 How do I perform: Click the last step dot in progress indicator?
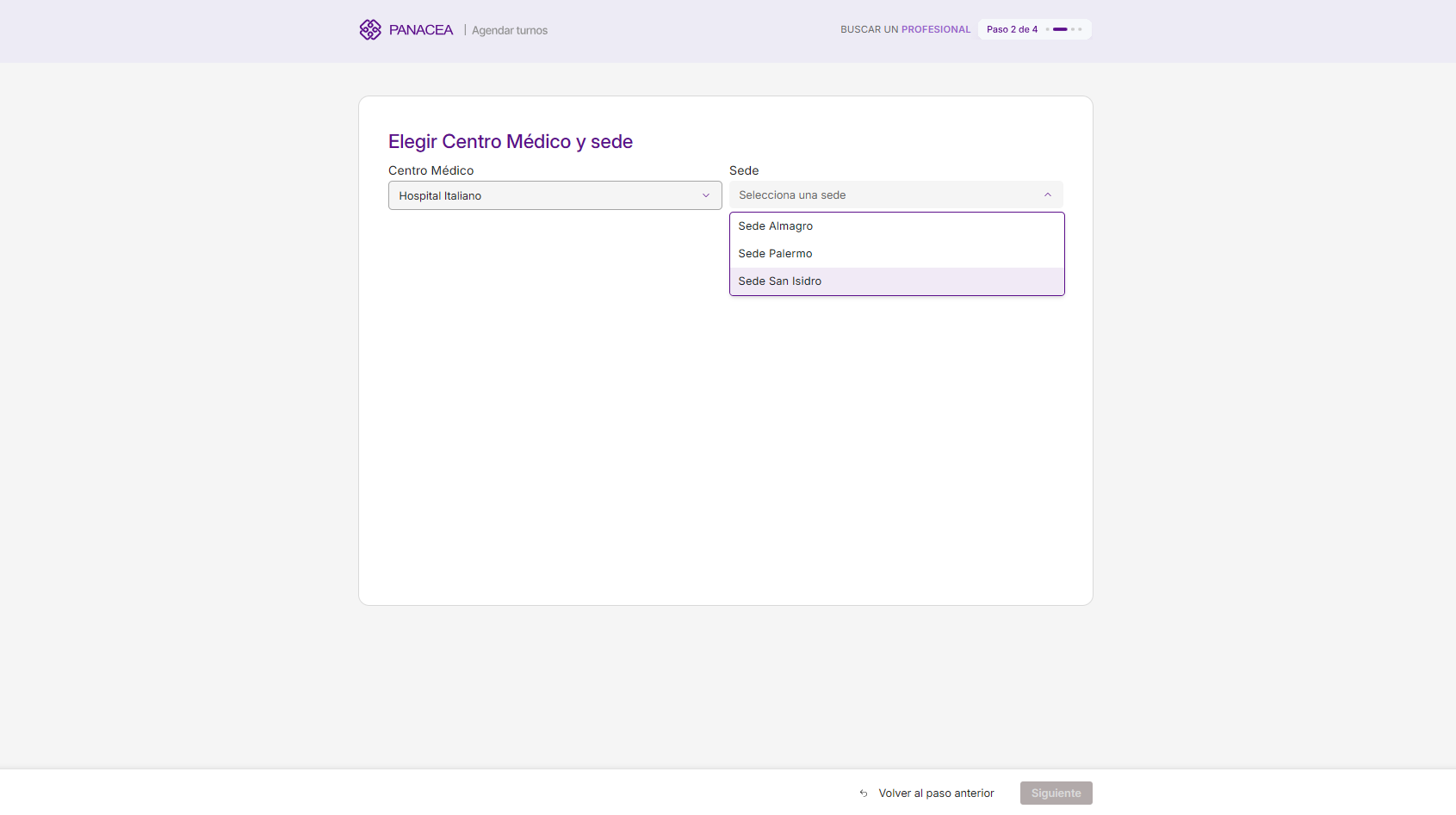coord(1080,29)
